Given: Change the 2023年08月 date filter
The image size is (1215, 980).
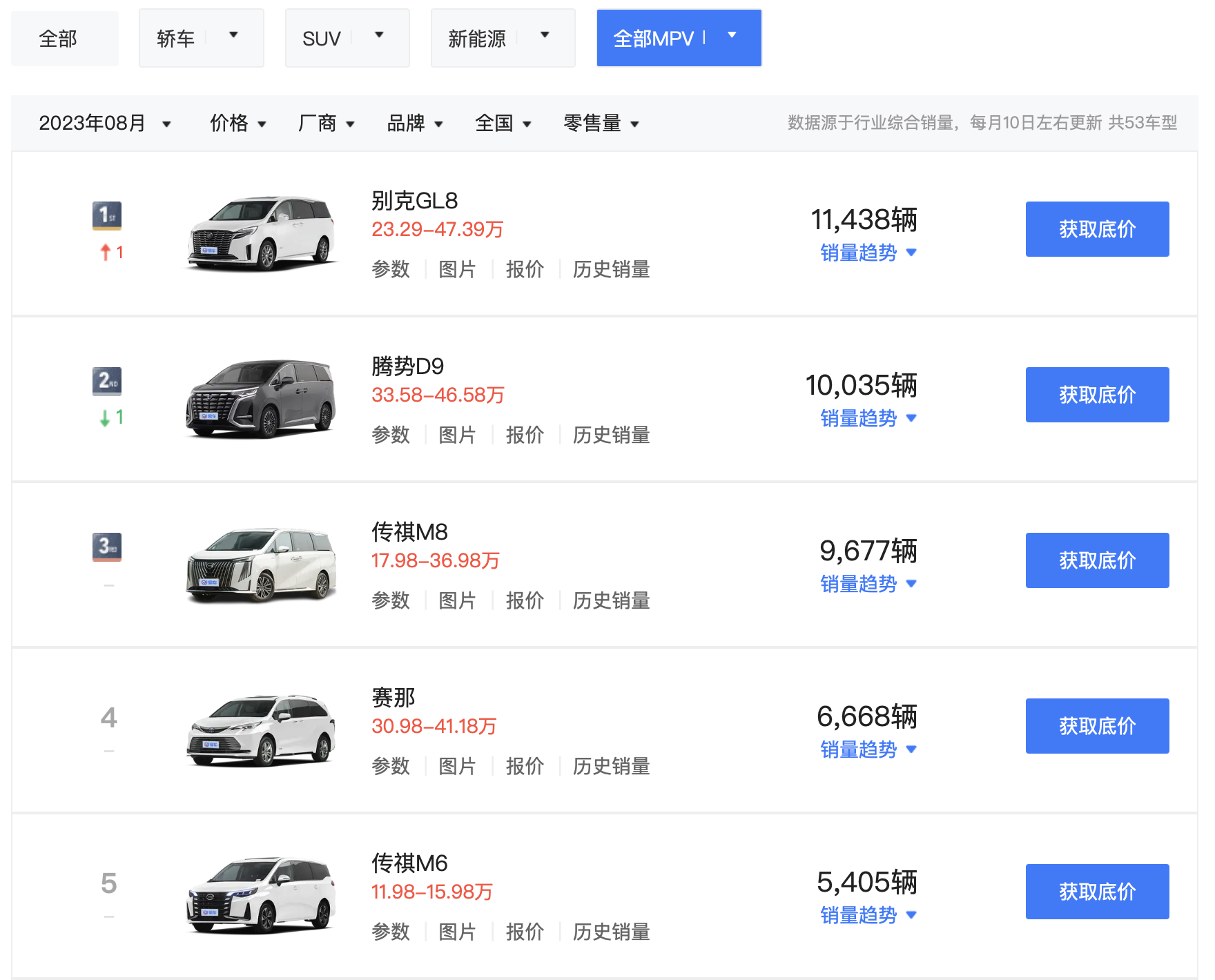Looking at the screenshot, I should pyautogui.click(x=104, y=124).
